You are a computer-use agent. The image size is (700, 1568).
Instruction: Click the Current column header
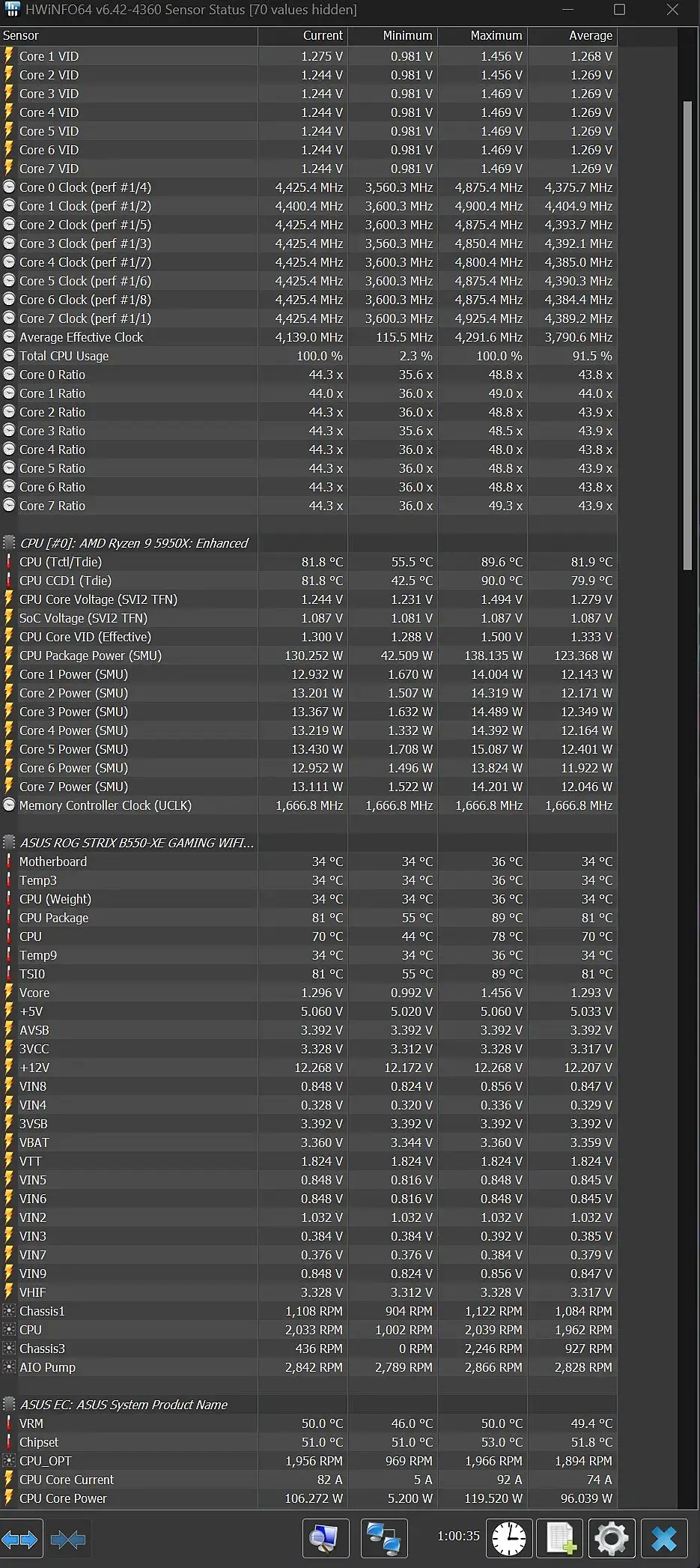pyautogui.click(x=302, y=36)
